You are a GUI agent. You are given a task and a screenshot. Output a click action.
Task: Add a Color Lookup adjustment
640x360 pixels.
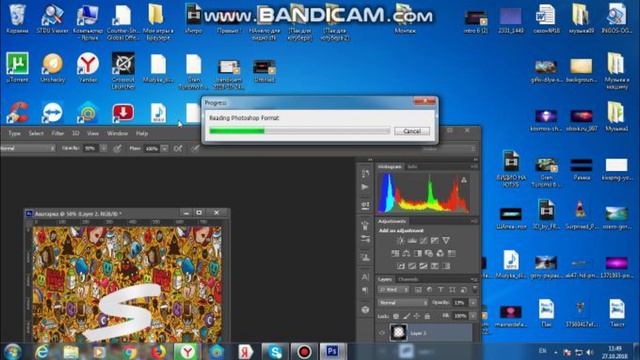coord(451,253)
